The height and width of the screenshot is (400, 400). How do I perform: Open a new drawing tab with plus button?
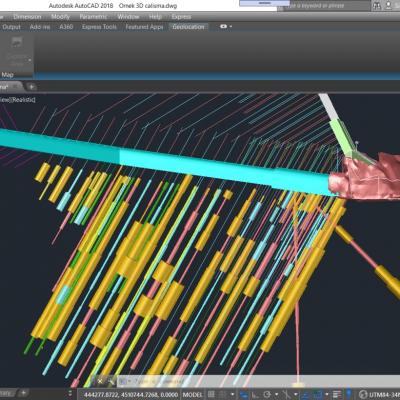[x=31, y=87]
